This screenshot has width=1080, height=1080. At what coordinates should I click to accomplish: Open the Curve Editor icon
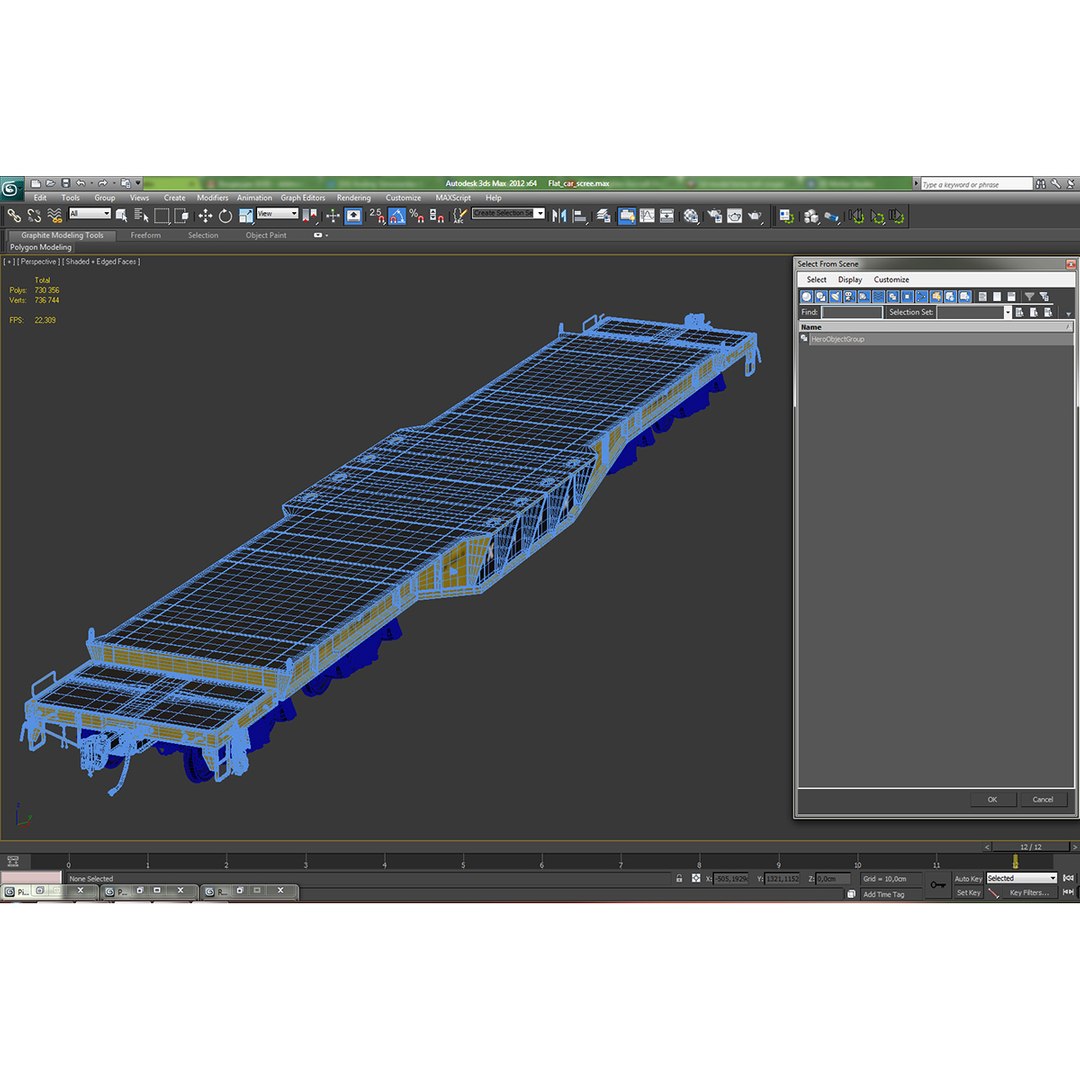(x=647, y=216)
